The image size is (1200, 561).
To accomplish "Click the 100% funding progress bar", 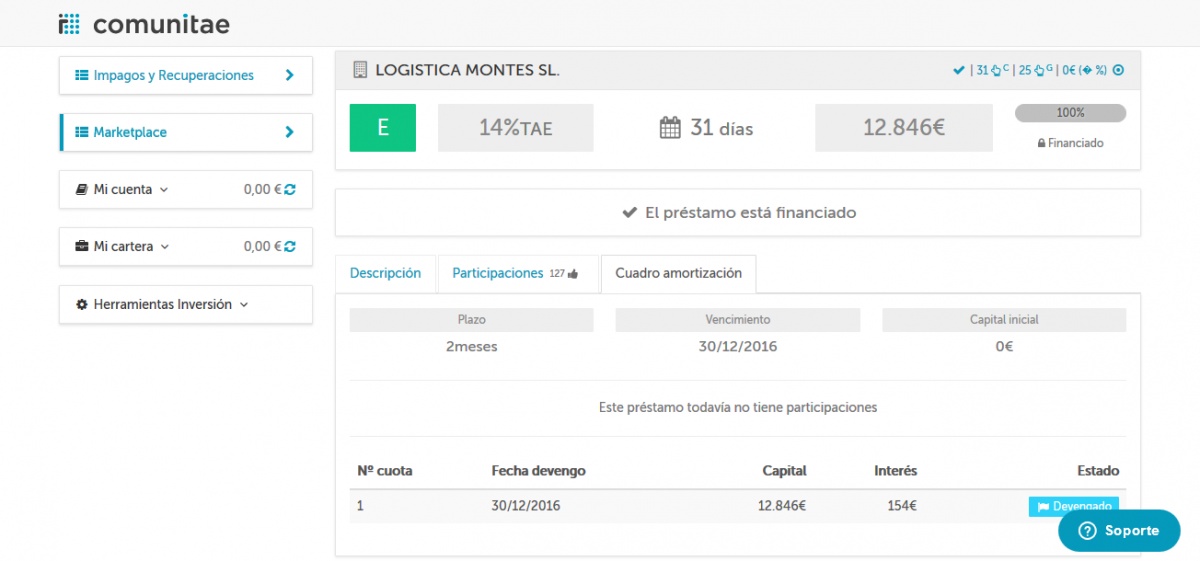I will (x=1070, y=113).
